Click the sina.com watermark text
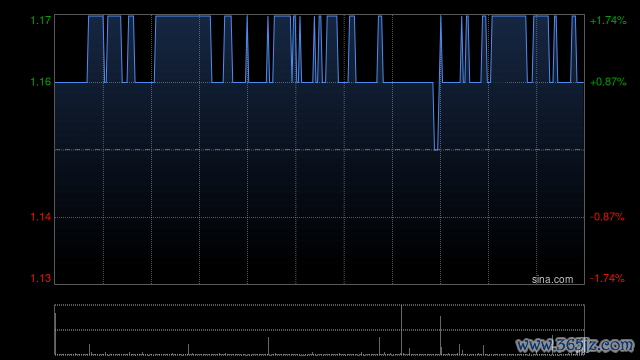 coord(552,280)
